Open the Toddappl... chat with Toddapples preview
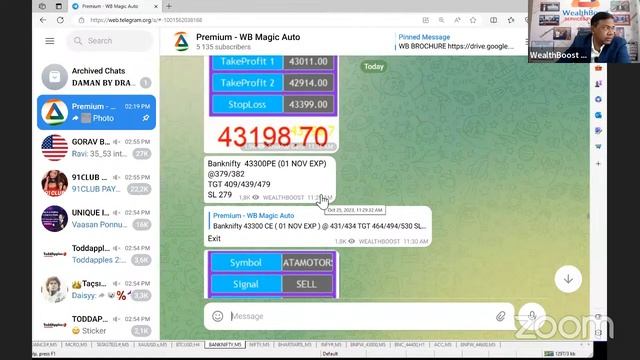Viewport: 640px width, 360px height. point(96,254)
